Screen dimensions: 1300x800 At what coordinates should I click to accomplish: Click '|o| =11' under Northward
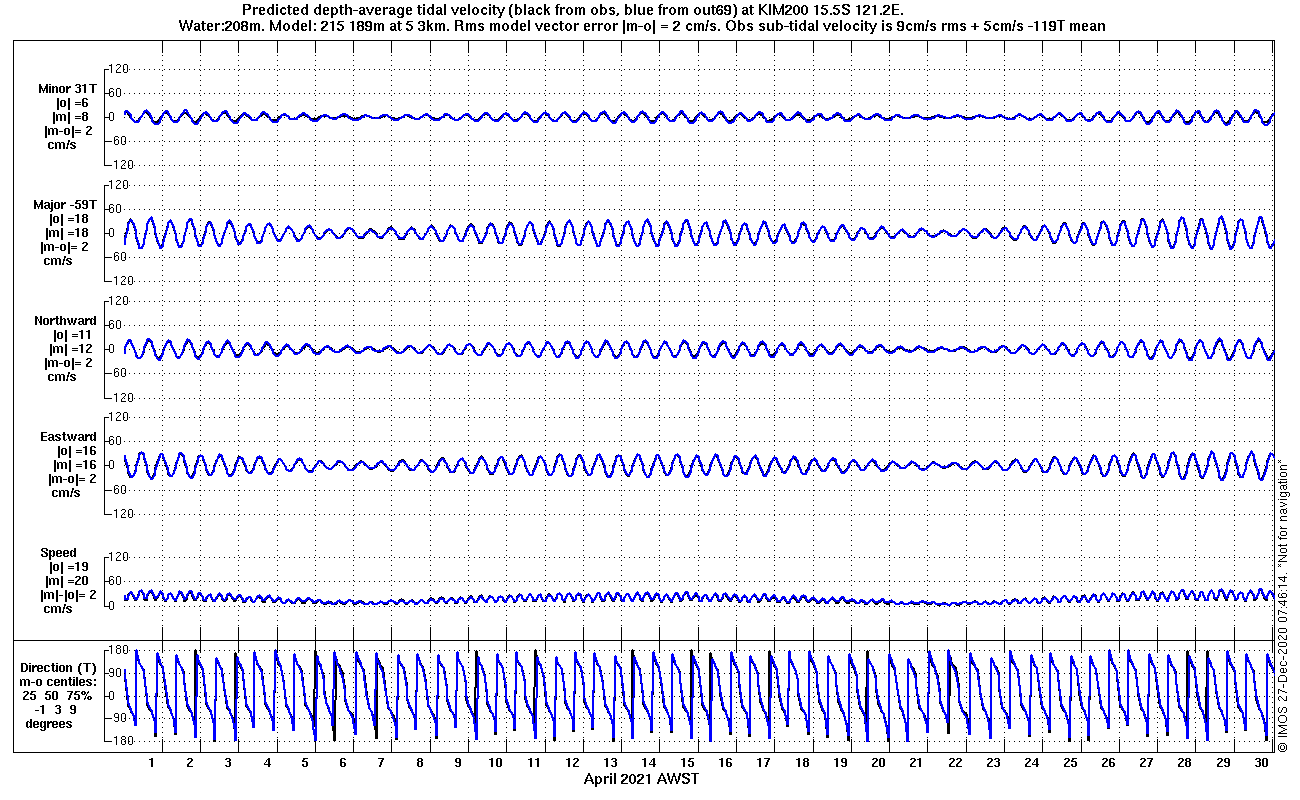[x=72, y=335]
